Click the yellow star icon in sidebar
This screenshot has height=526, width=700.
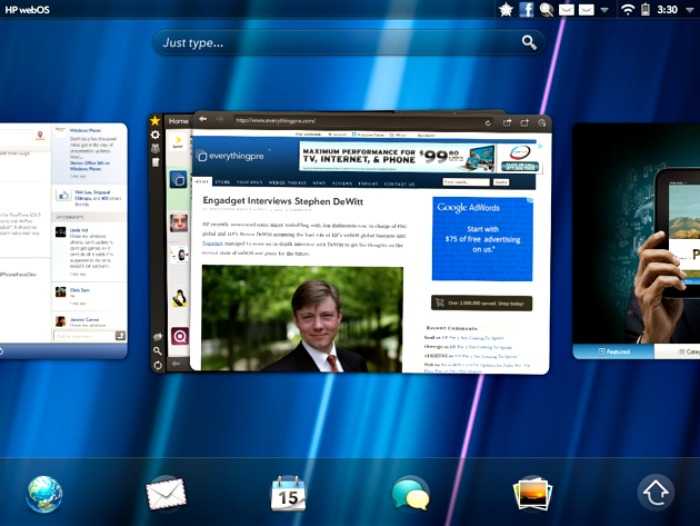click(x=155, y=120)
